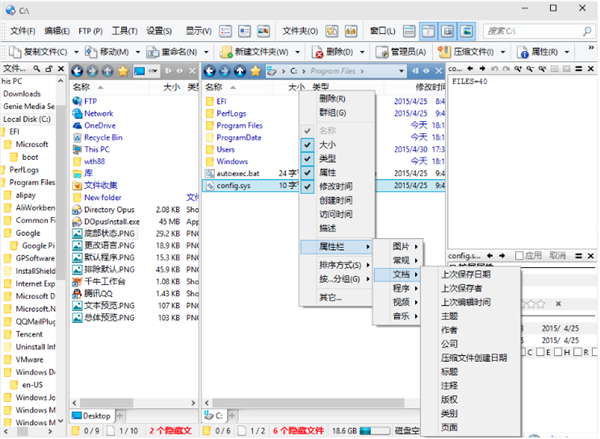Open the Desktop tab at bottom left
Image resolution: width=600 pixels, height=439 pixels.
pos(95,413)
